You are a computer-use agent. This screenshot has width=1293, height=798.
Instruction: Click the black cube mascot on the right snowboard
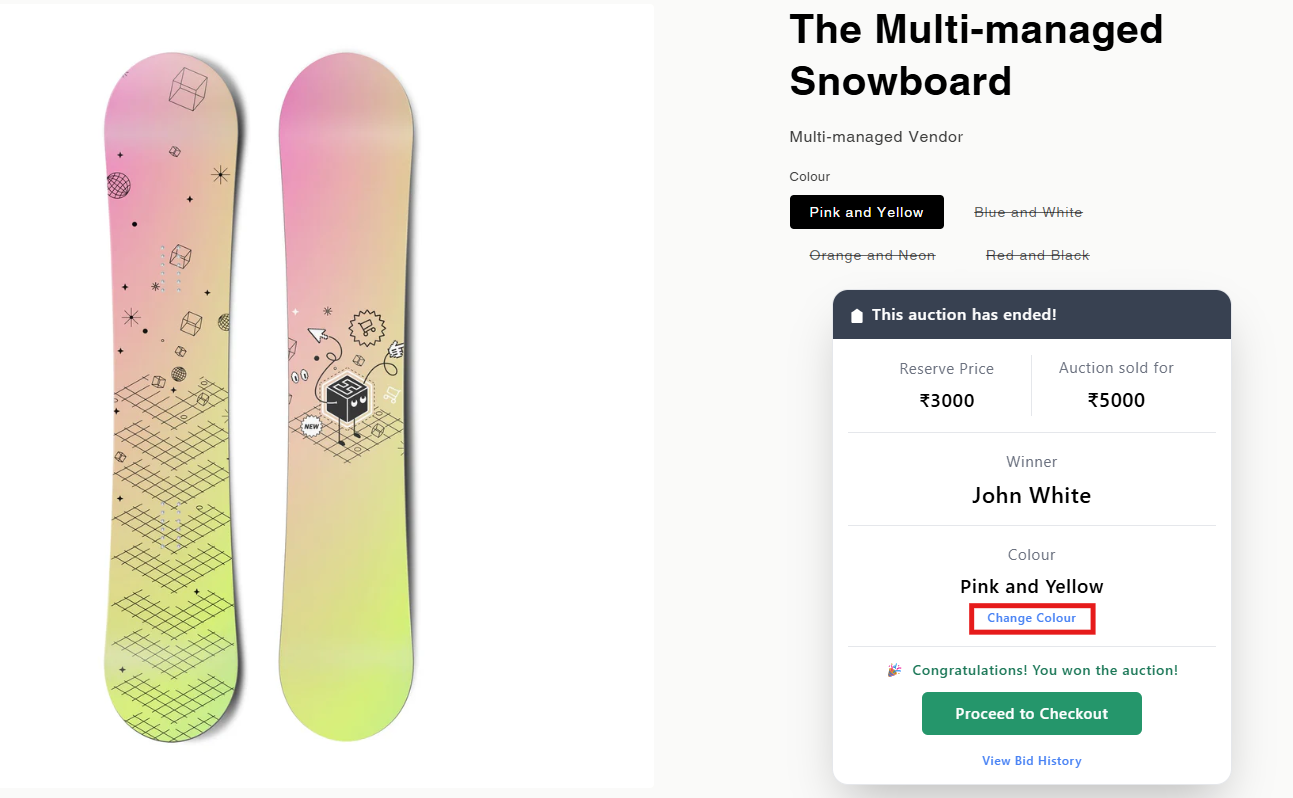pyautogui.click(x=347, y=398)
